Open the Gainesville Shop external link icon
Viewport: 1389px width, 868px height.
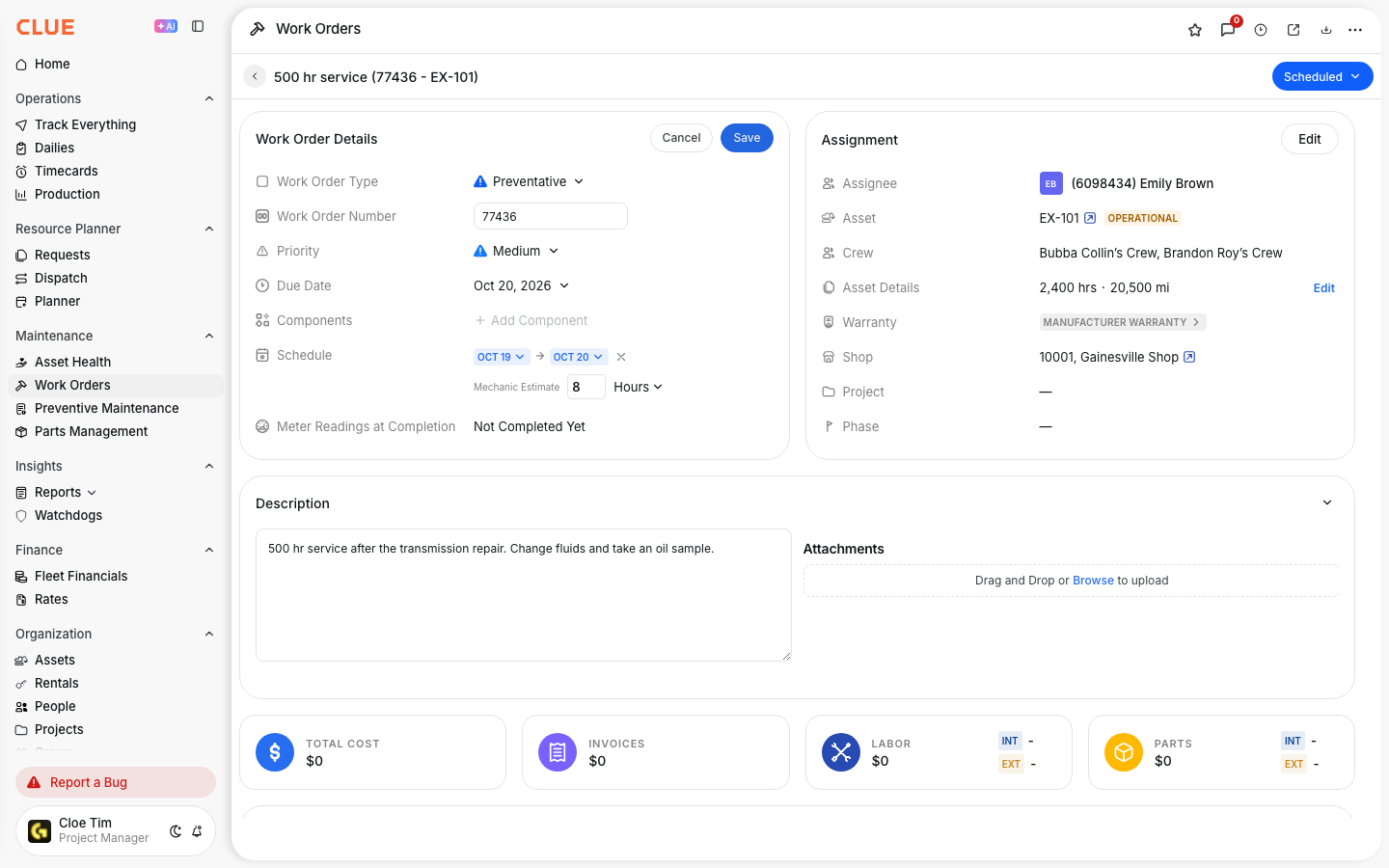(x=1189, y=357)
